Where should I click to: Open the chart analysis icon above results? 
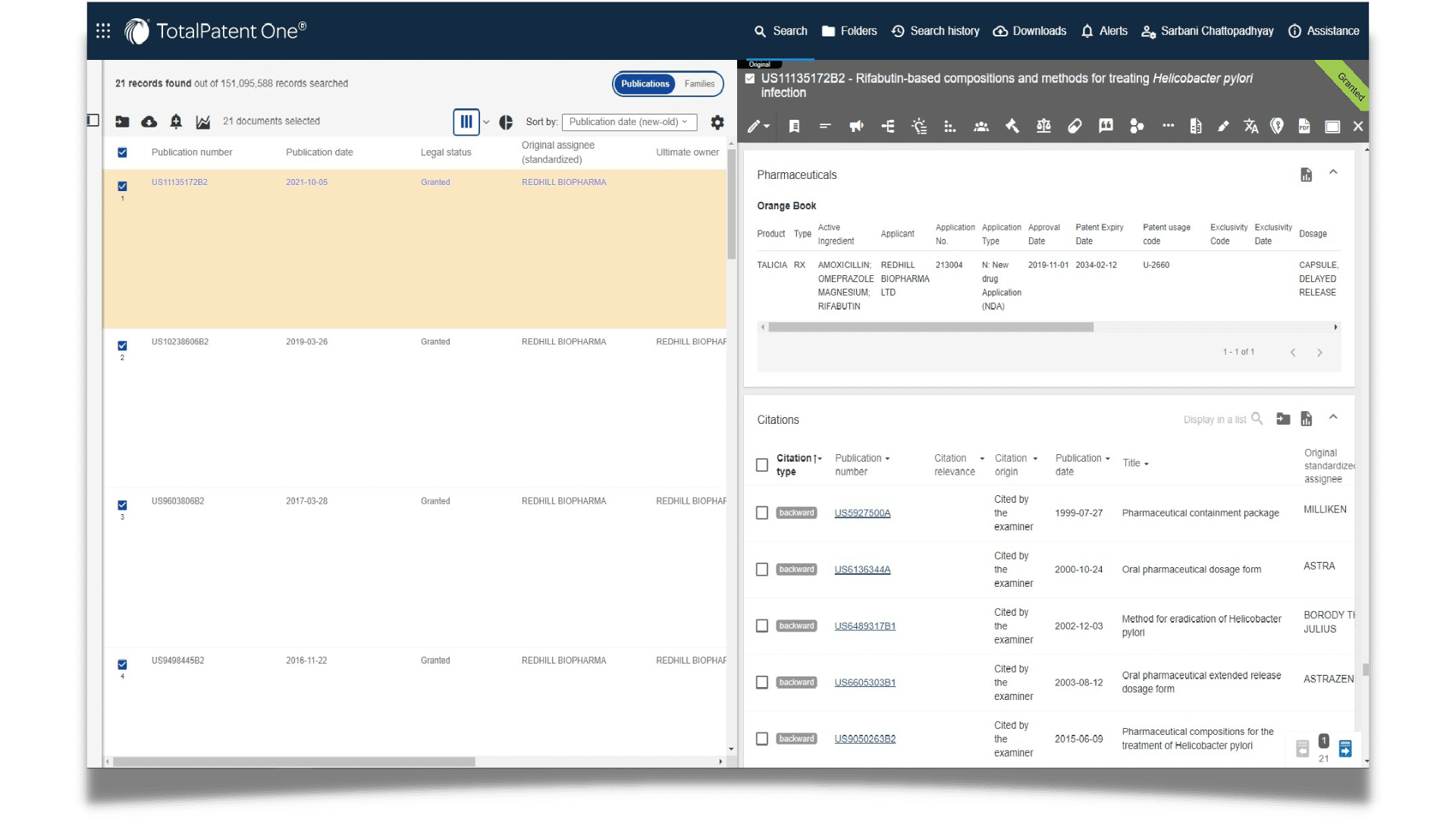202,121
